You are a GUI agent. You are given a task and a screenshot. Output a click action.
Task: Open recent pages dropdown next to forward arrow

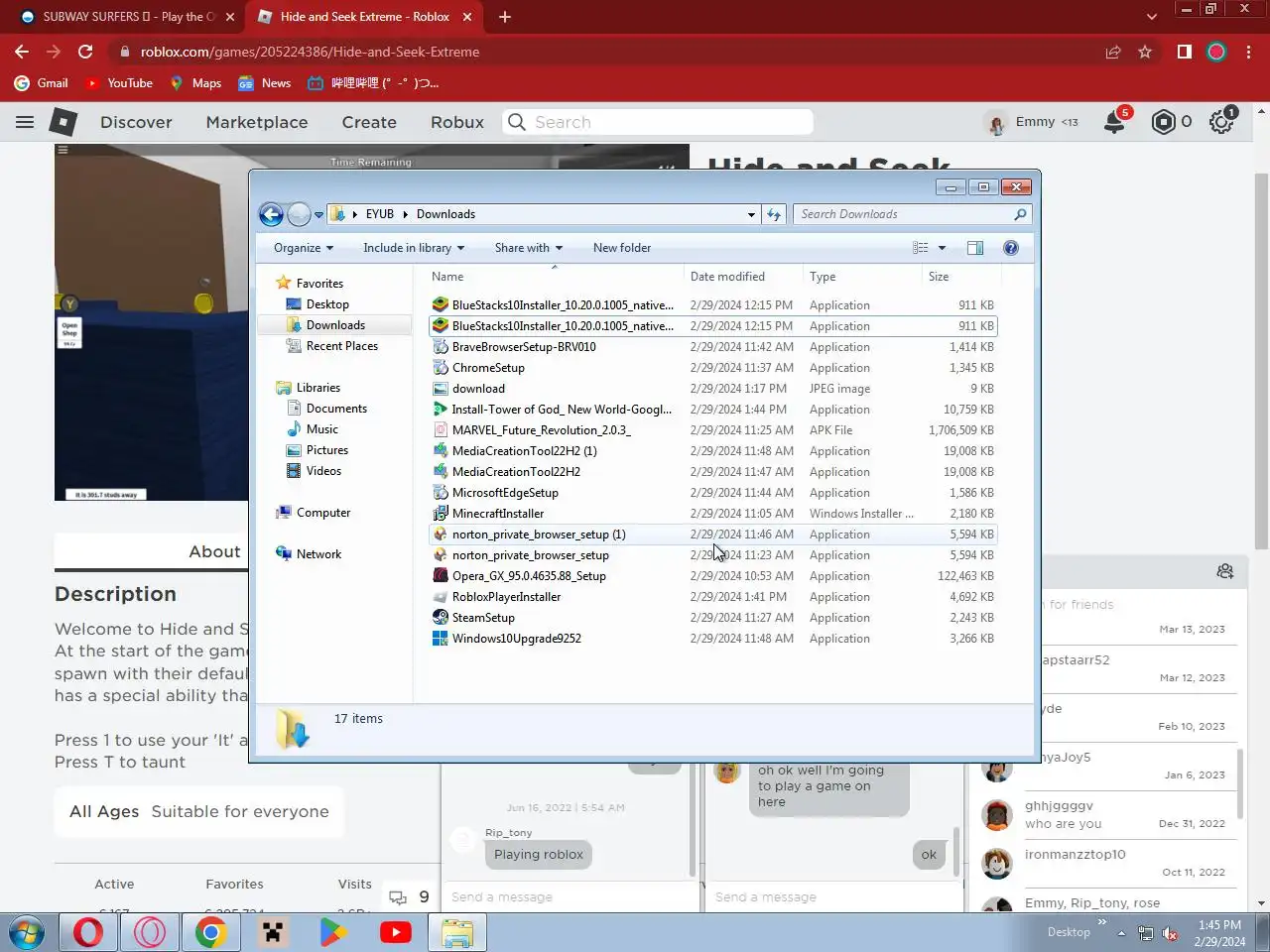pos(318,214)
